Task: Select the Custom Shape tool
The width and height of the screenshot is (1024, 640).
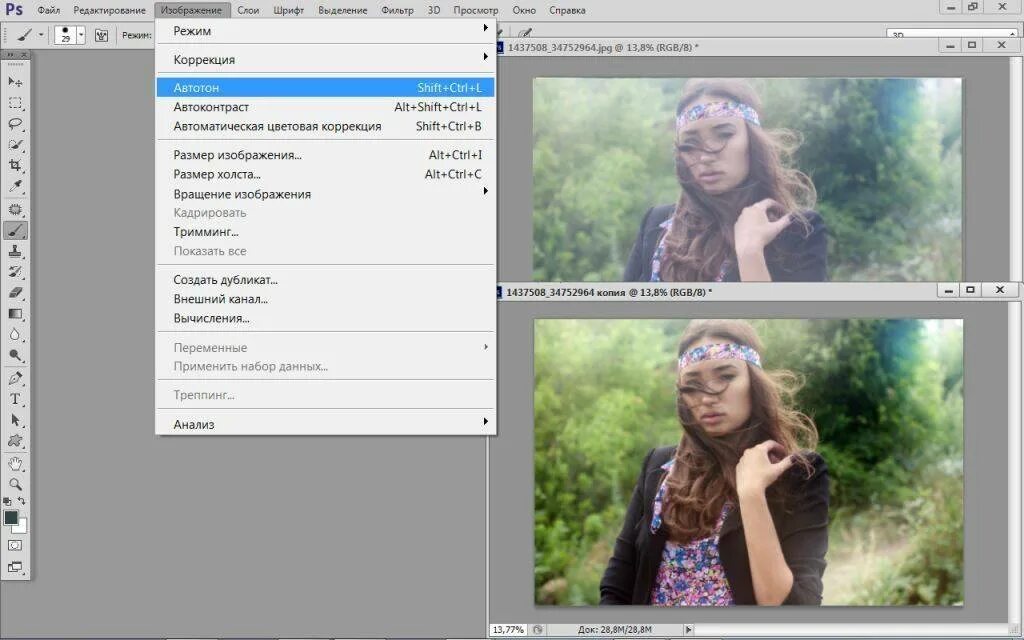Action: coord(15,441)
